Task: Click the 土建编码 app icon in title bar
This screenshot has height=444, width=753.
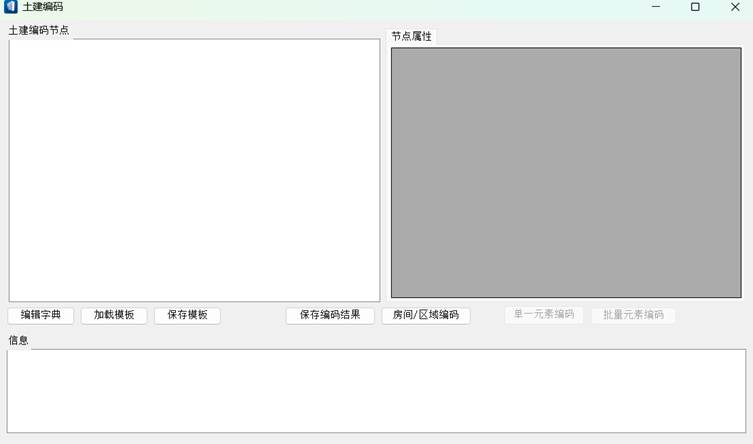Action: (x=11, y=7)
